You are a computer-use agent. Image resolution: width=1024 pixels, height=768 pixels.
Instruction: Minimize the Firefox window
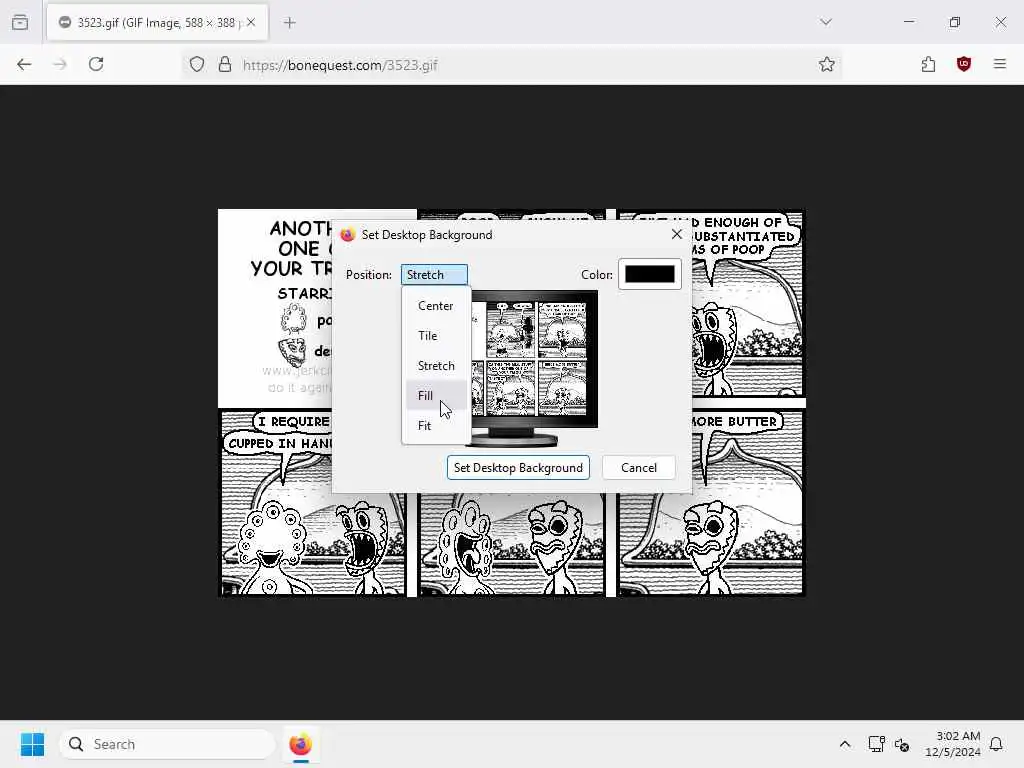(909, 22)
